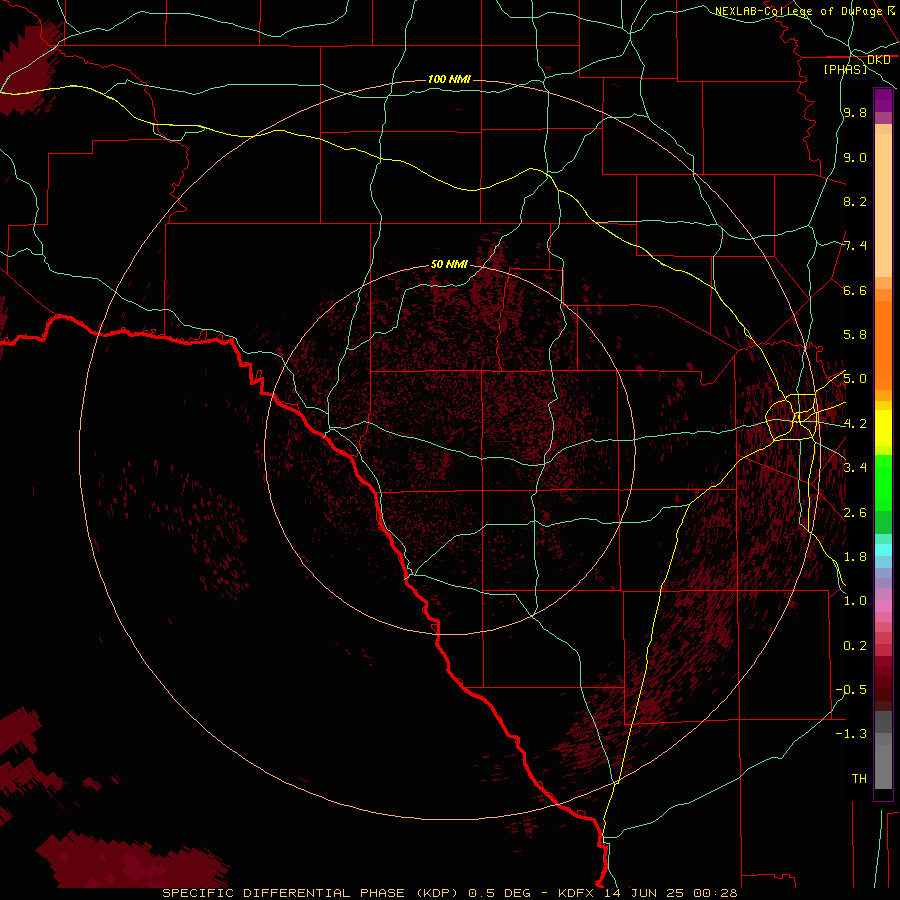This screenshot has width=900, height=900.
Task: Click the -0.5 scale label
Action: [x=851, y=690]
